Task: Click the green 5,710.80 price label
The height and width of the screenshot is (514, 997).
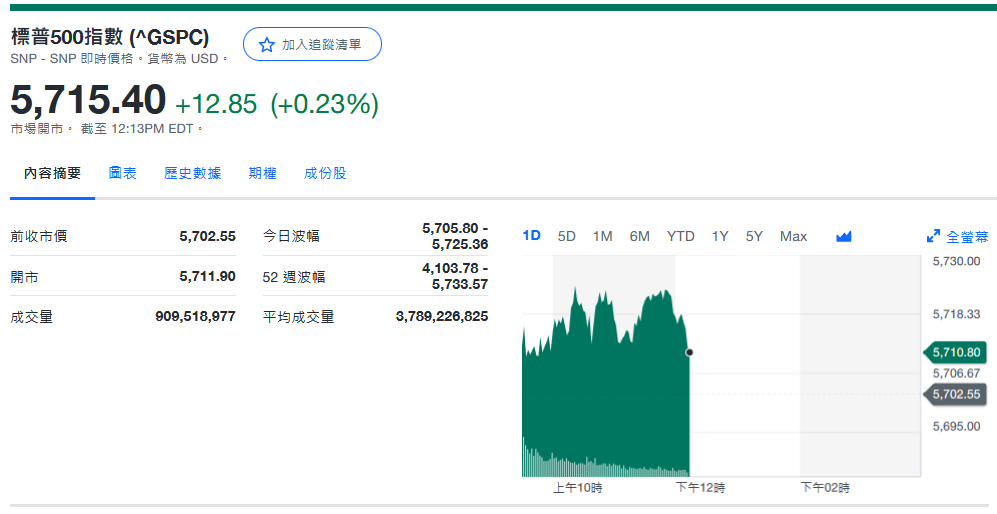Action: click(x=957, y=352)
